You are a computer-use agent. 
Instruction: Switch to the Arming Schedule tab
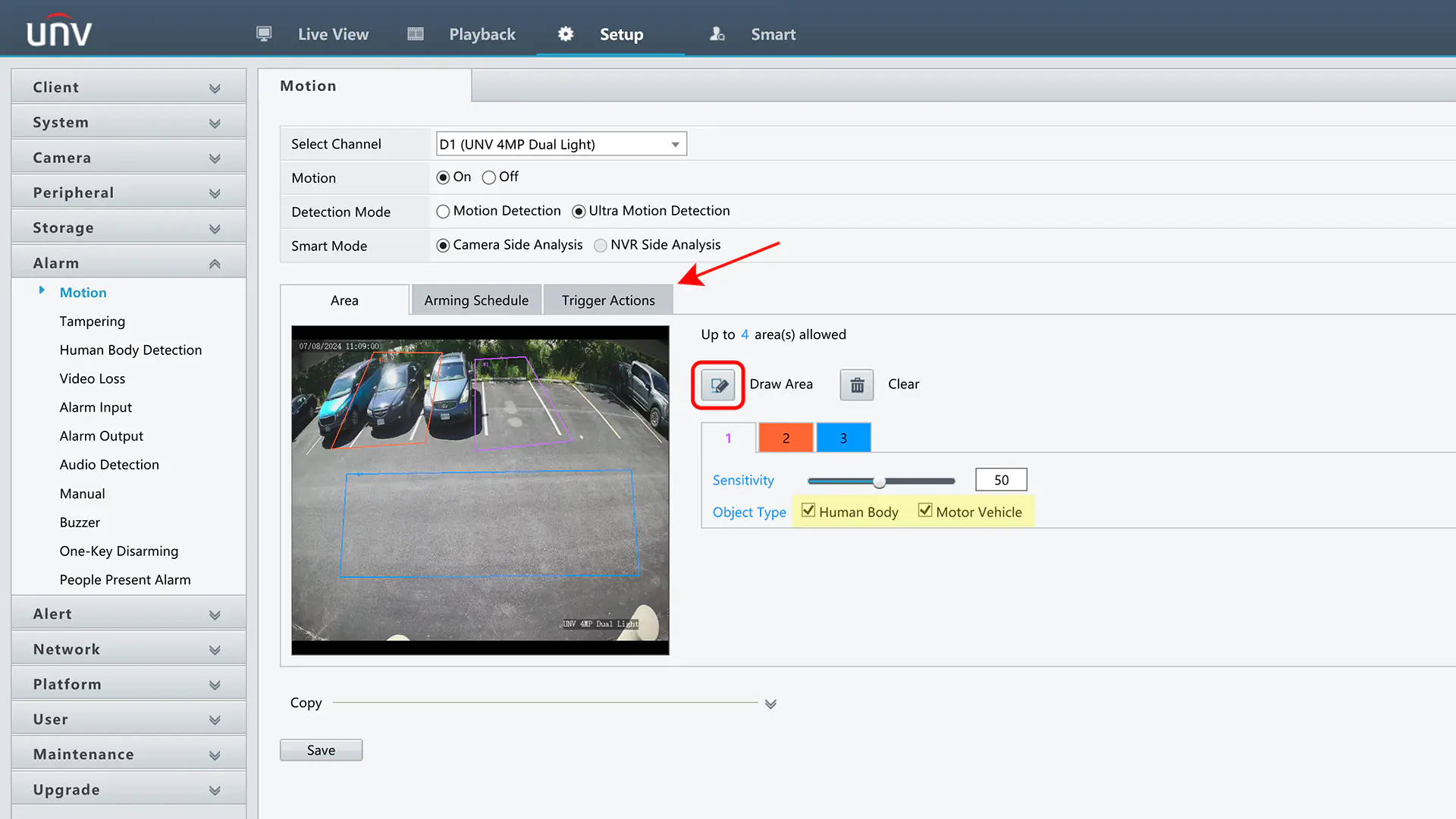476,299
